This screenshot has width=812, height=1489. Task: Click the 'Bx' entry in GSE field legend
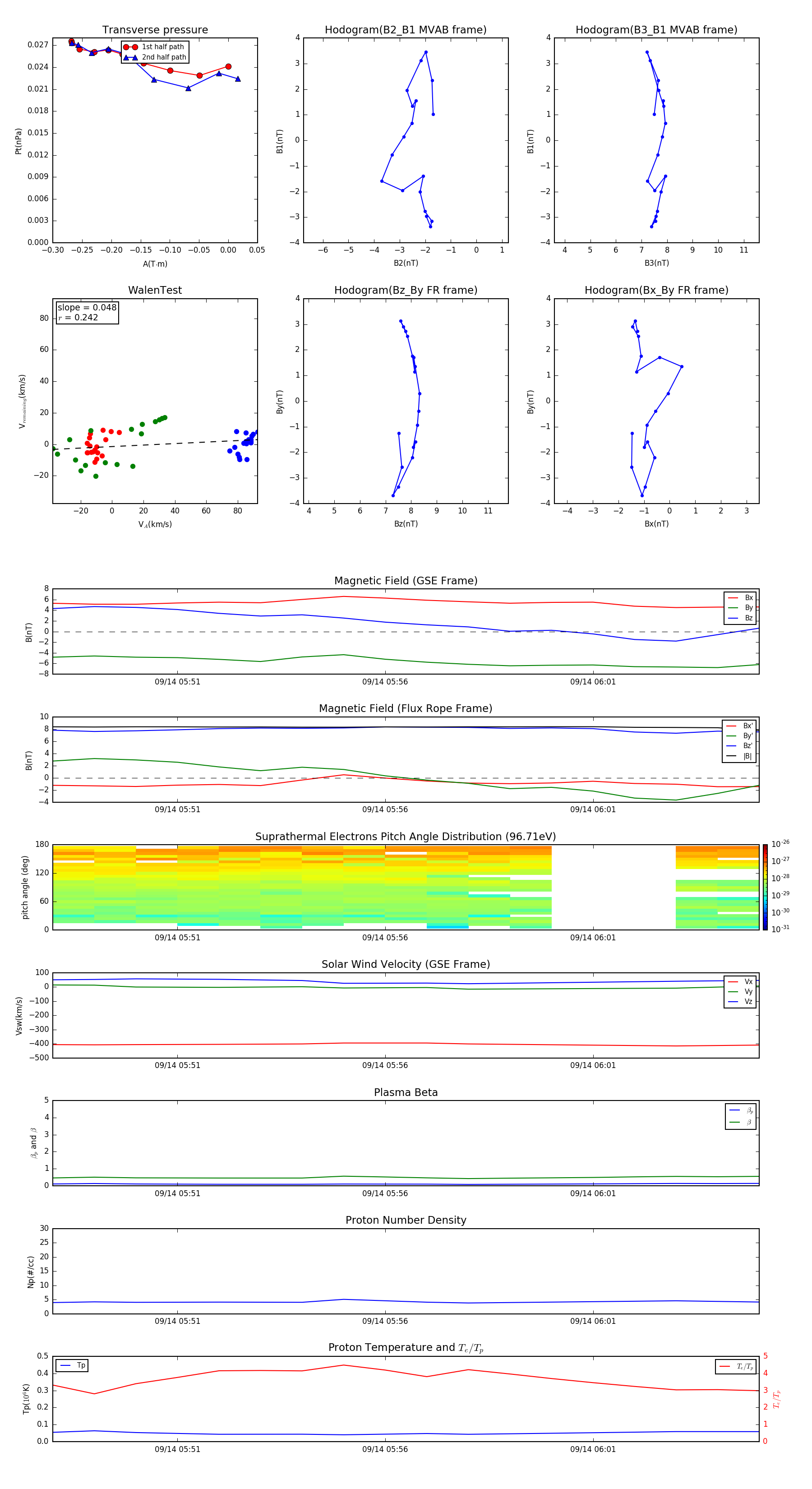[740, 598]
